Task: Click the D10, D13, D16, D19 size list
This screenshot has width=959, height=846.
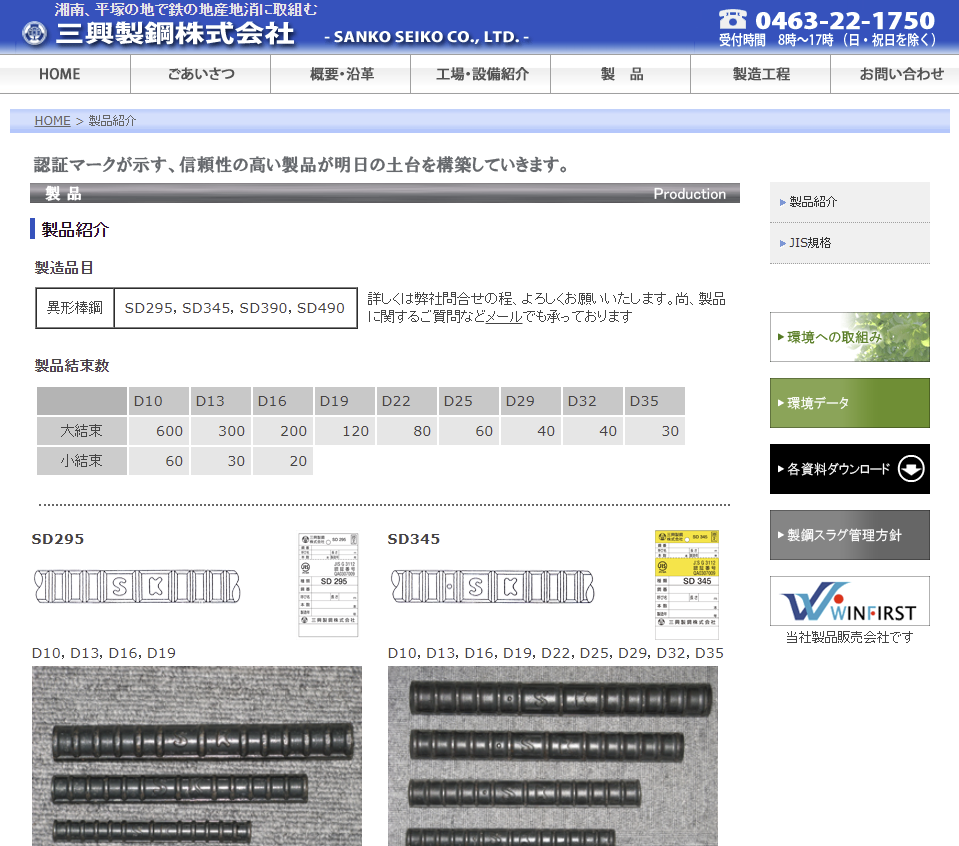Action: tap(103, 653)
